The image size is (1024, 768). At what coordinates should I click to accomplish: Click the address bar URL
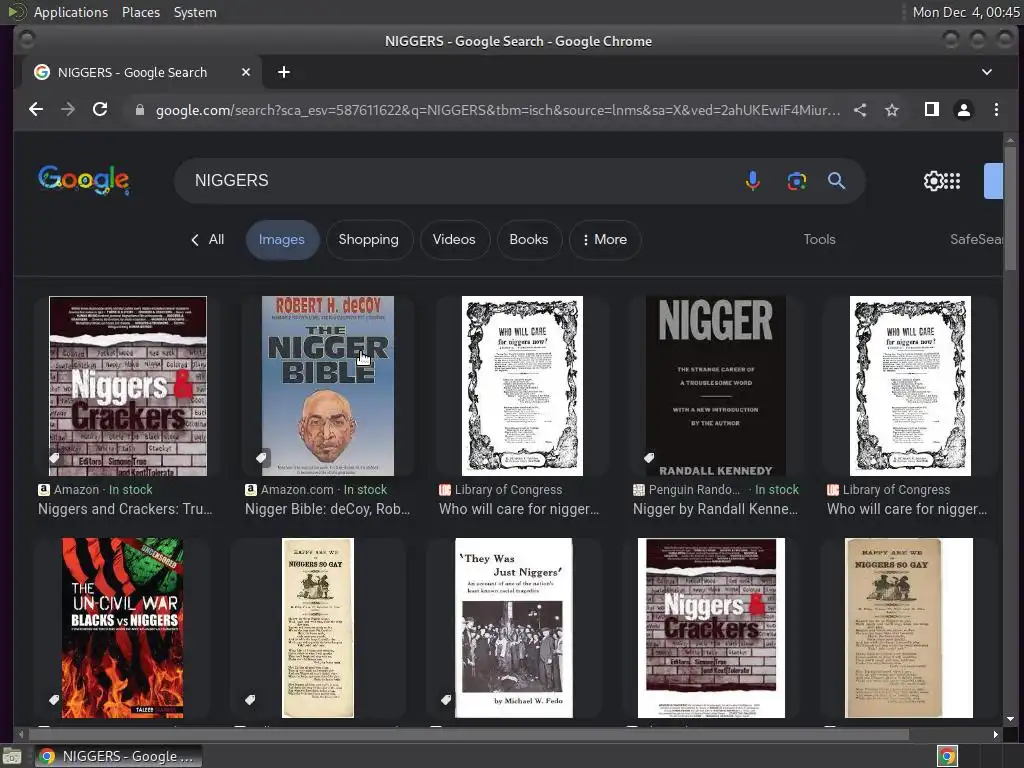pos(498,110)
